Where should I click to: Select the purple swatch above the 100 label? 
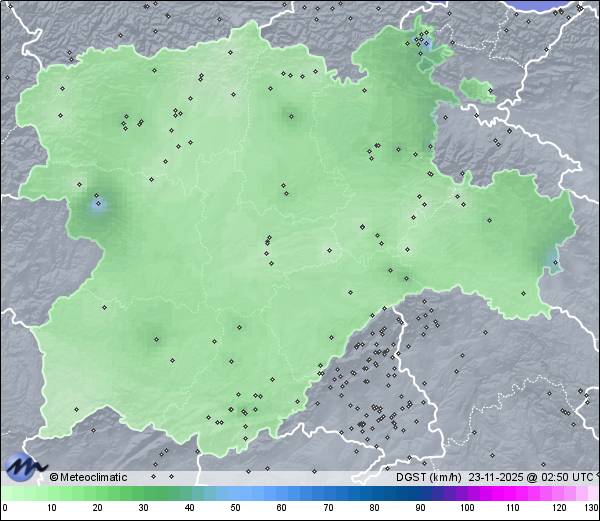[x=465, y=494]
